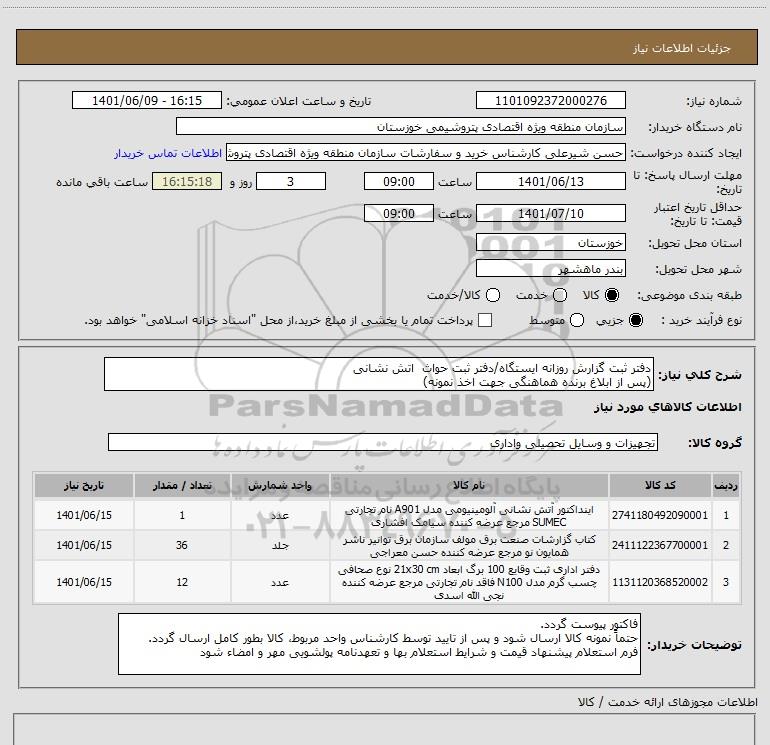The image size is (770, 745).
Task: Click the delivery province field خوزستان
Action: [550, 242]
